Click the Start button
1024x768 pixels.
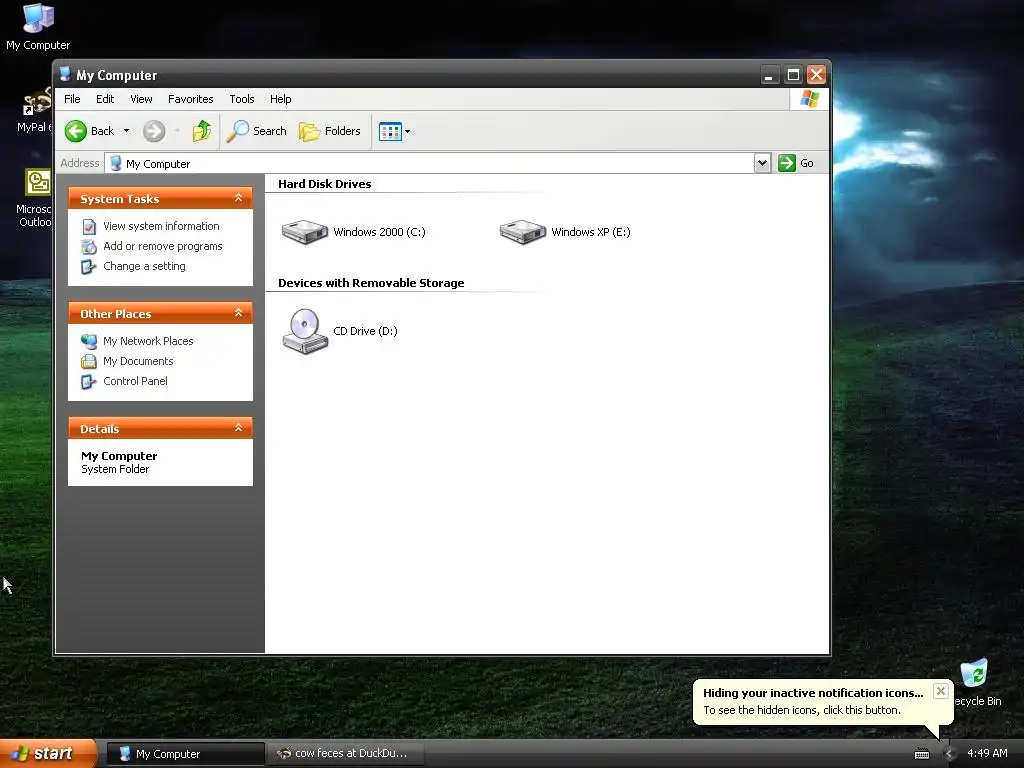(47, 754)
